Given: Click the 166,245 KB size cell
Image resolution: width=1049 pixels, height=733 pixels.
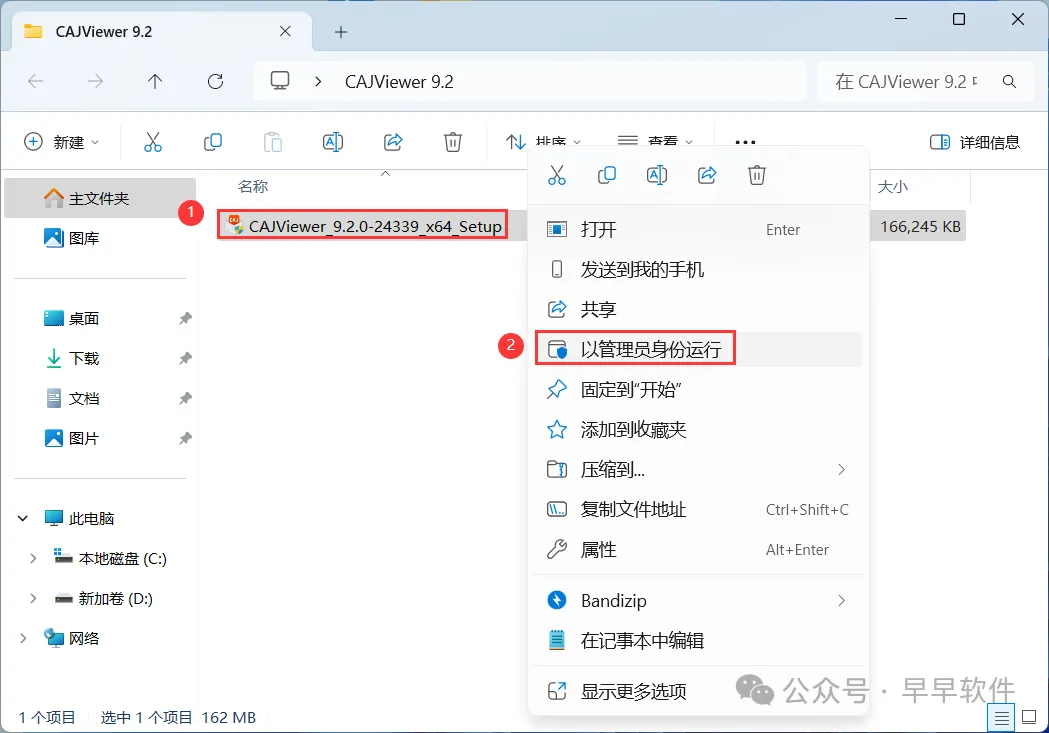Looking at the screenshot, I should 921,227.
